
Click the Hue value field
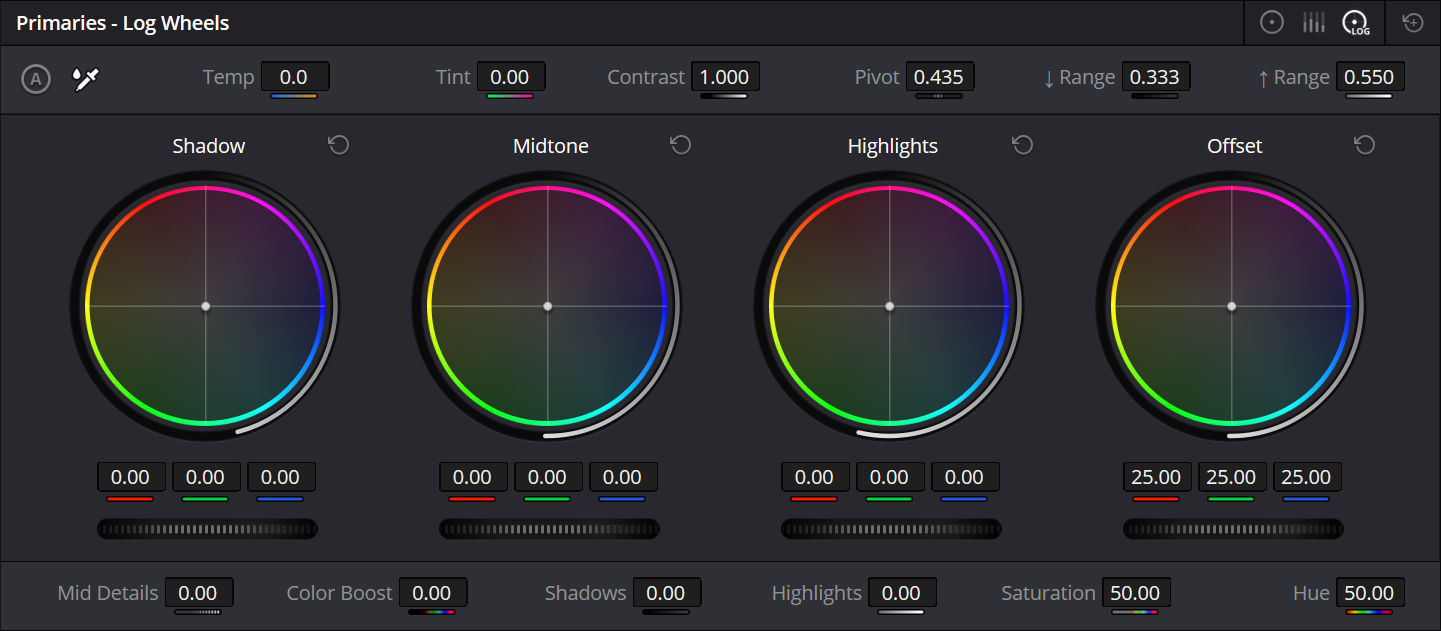(x=1369, y=593)
